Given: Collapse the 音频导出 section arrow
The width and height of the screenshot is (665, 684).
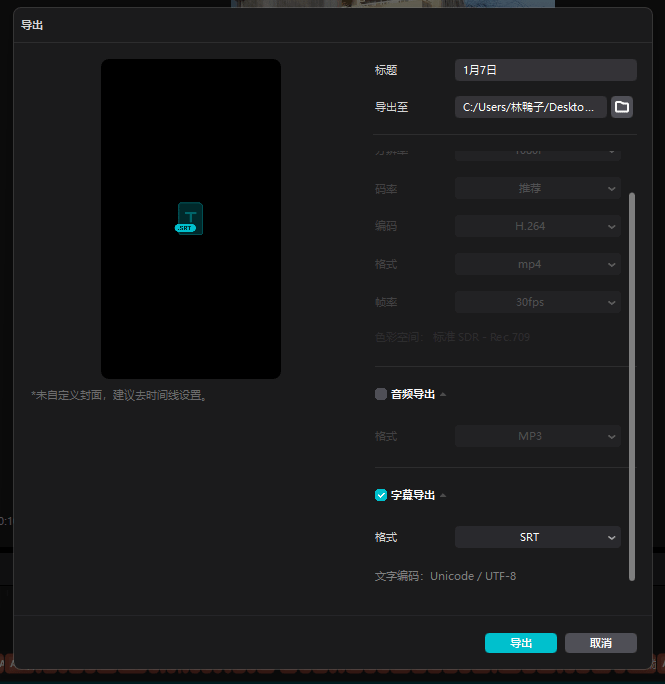Looking at the screenshot, I should click(443, 395).
